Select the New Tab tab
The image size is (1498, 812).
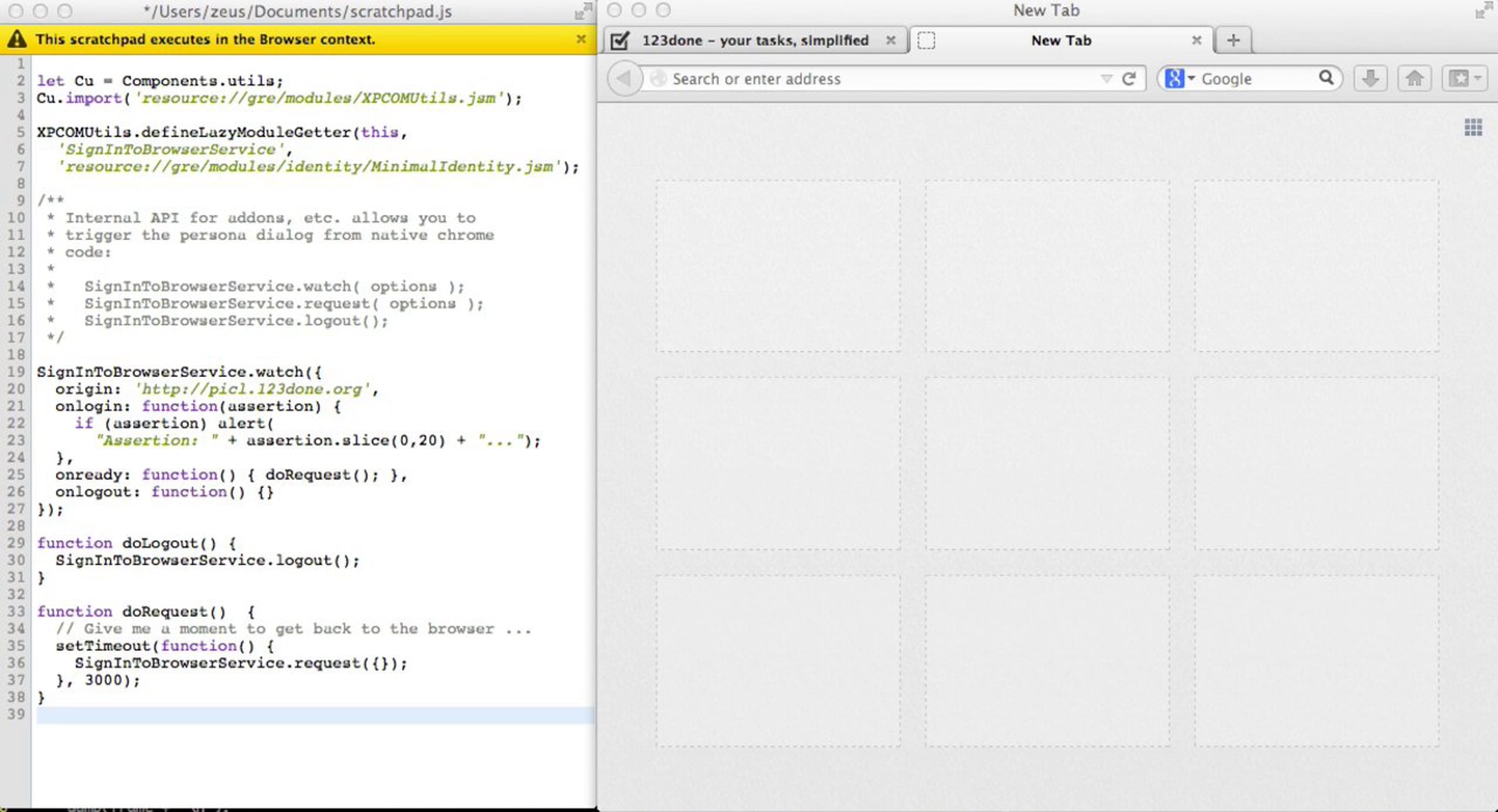pos(1061,41)
